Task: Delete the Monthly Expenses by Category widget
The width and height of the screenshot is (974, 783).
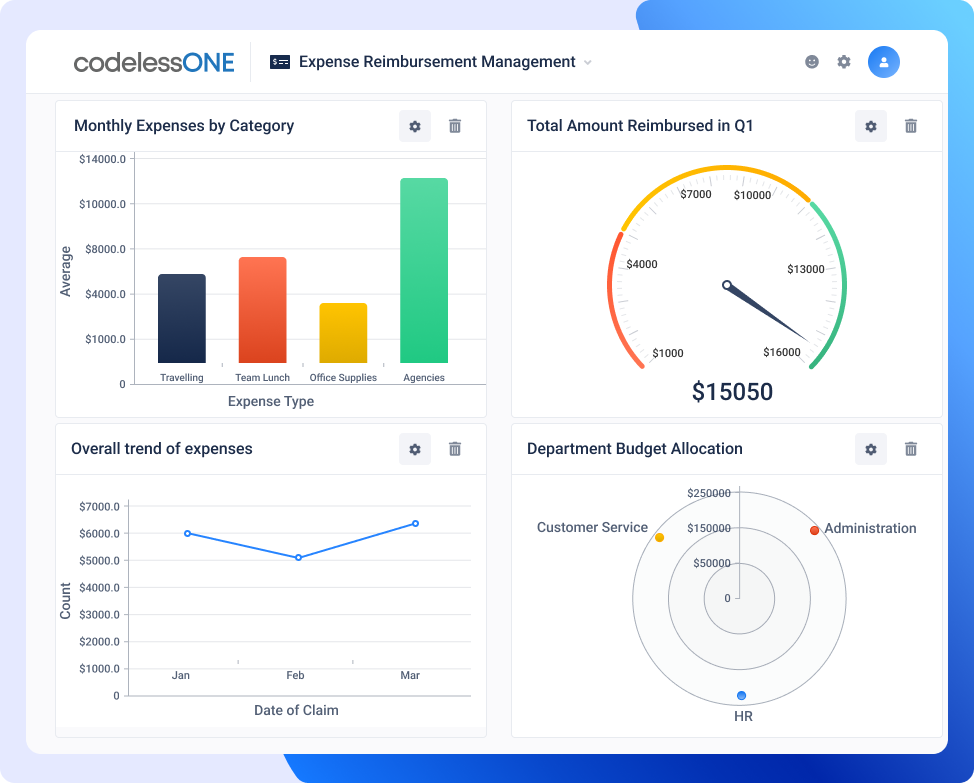Action: point(455,126)
